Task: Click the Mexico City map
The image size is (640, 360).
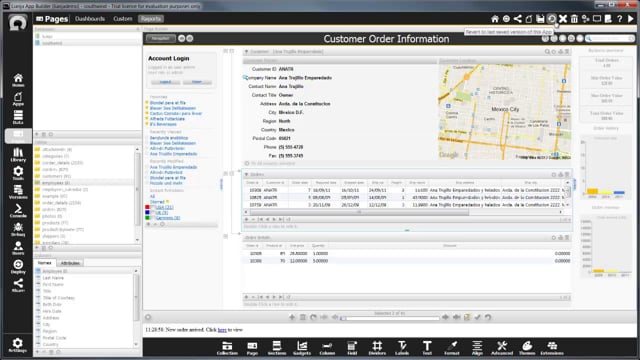Action: tap(504, 111)
